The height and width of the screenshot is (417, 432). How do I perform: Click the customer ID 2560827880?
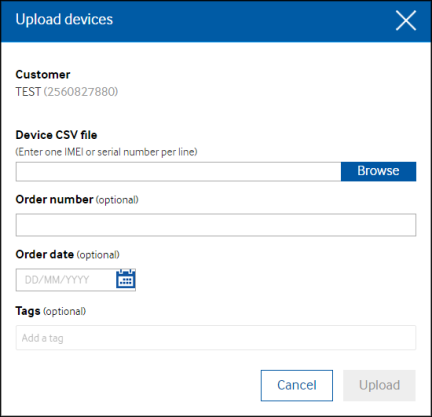click(81, 92)
